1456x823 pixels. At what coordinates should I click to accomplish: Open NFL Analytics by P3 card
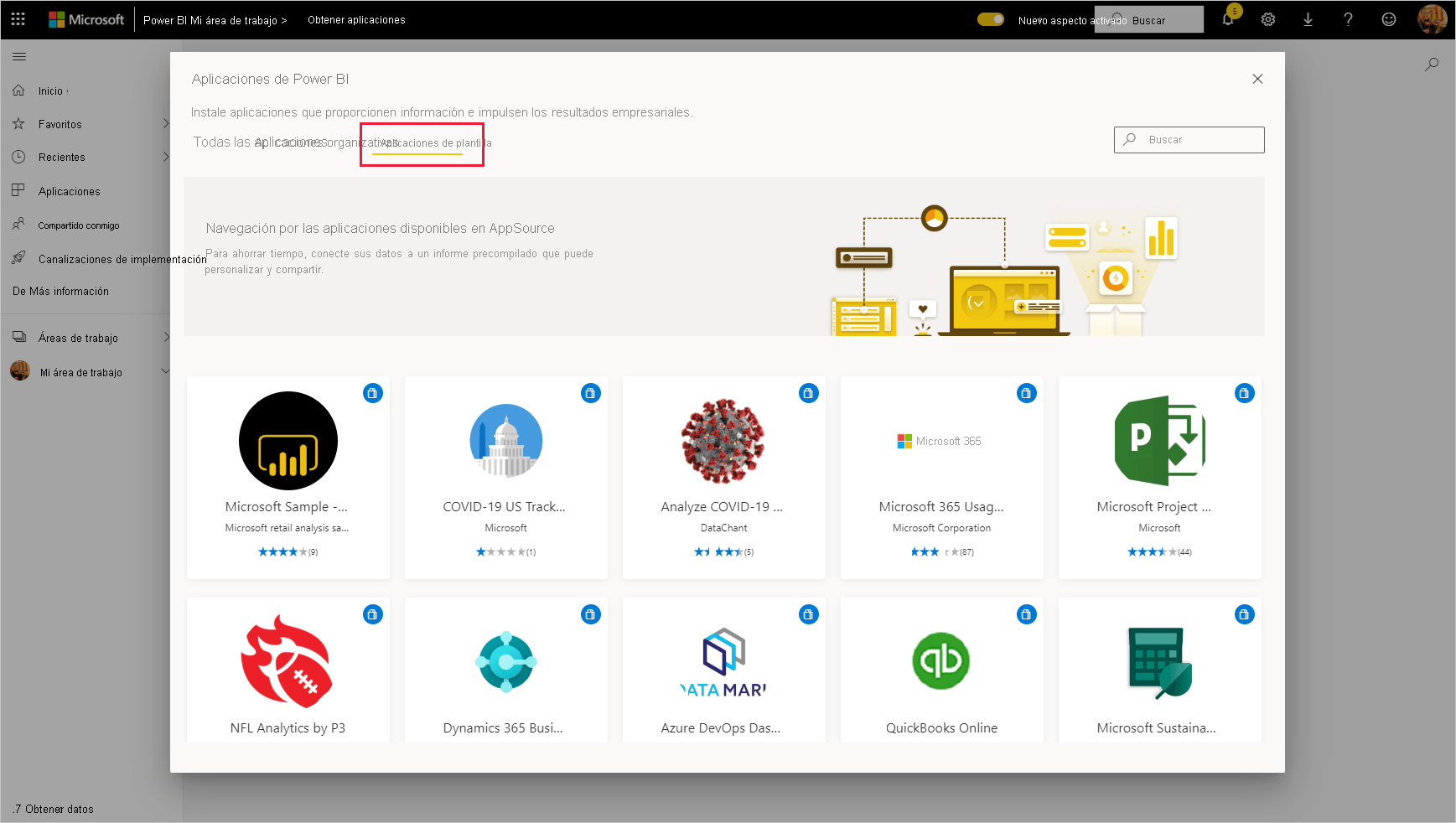point(288,670)
